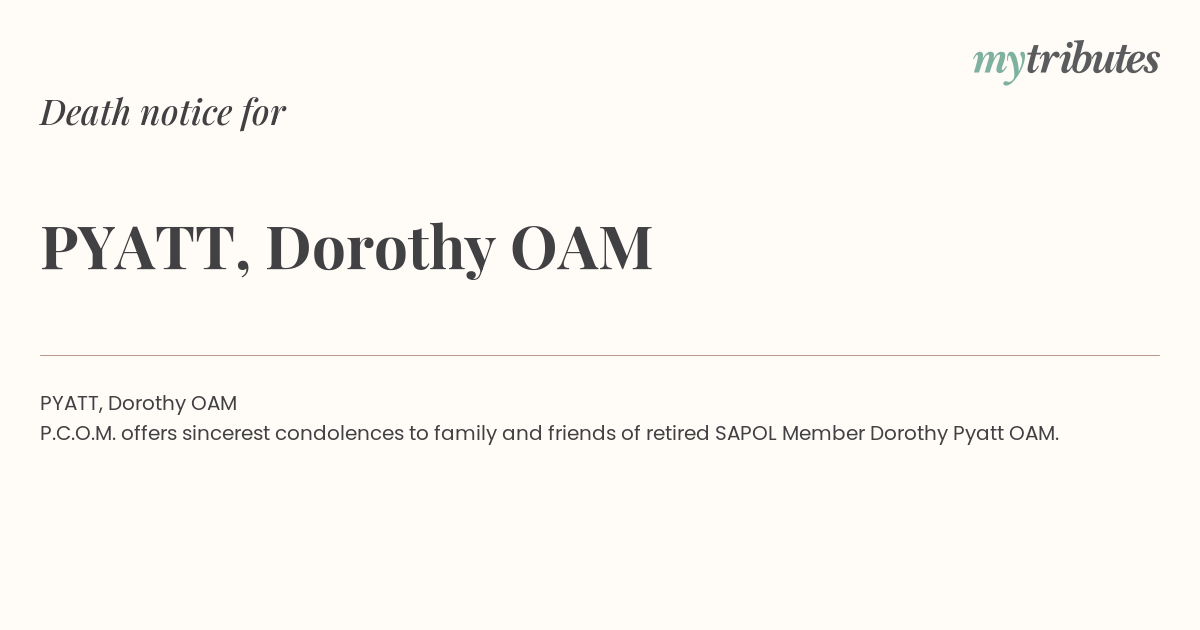Select 'Dorothy' in the large heading

(x=381, y=250)
